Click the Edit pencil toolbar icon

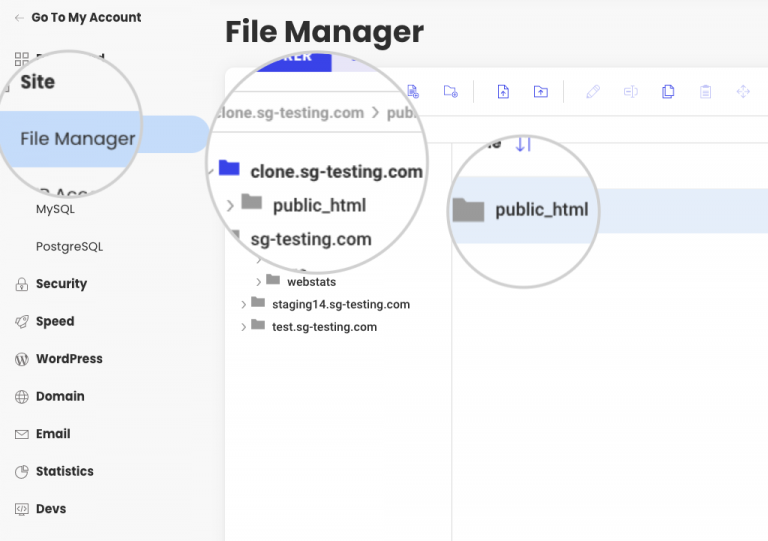coord(593,92)
